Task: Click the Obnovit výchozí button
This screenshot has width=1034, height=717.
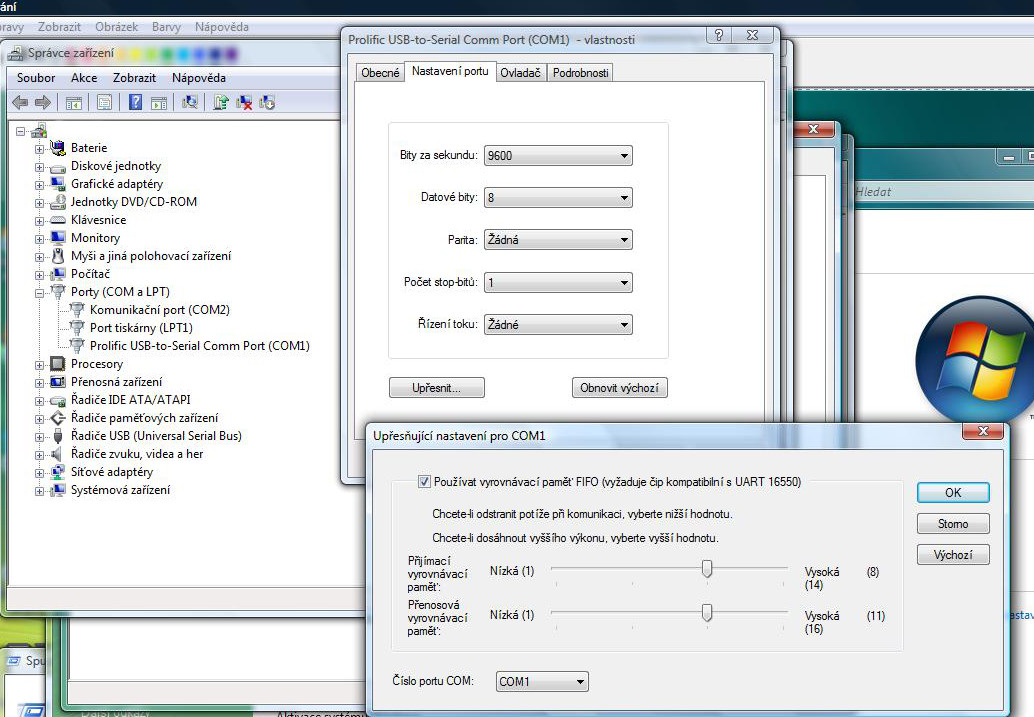Action: [620, 388]
